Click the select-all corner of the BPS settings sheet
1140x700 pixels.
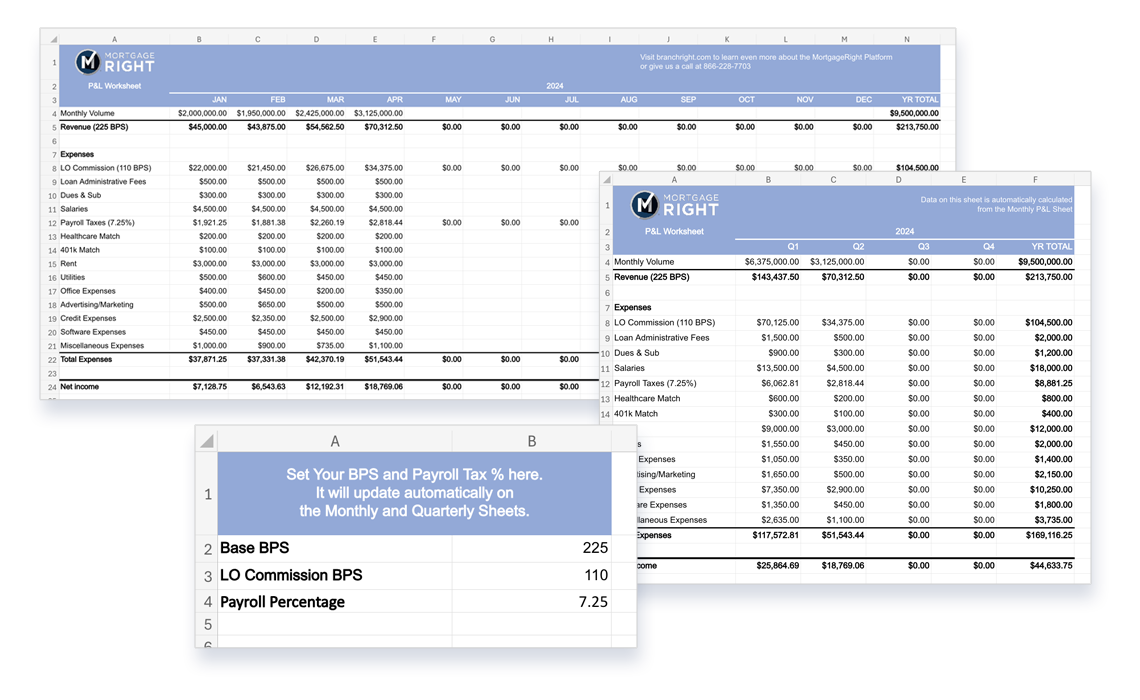pos(207,441)
